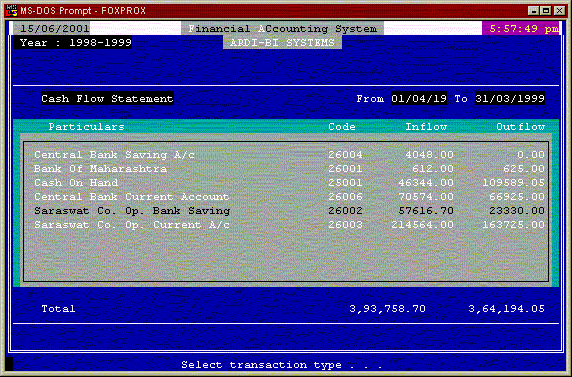
Task: Maximize the FOXPROX window
Action: click(x=546, y=11)
